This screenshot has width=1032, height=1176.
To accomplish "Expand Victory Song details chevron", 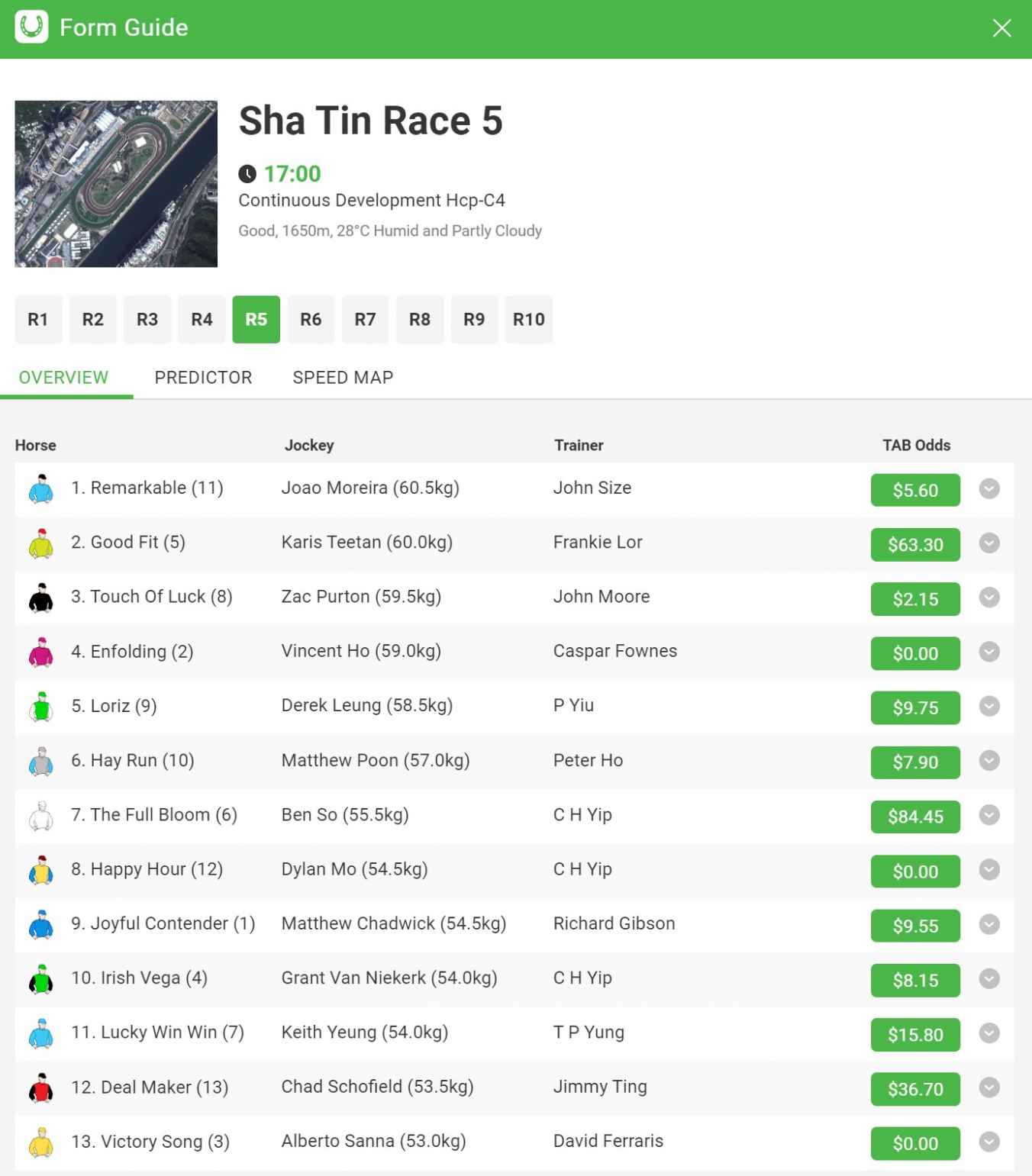I will 989,1142.
